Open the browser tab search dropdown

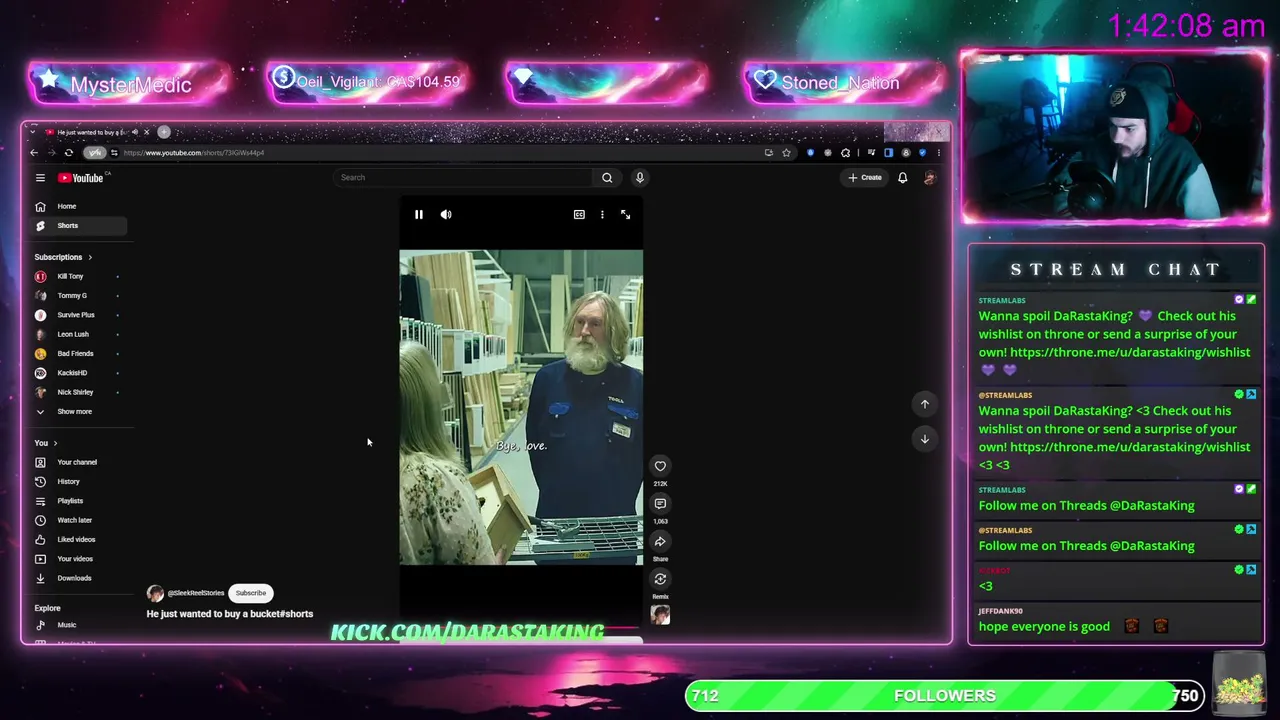coord(31,132)
